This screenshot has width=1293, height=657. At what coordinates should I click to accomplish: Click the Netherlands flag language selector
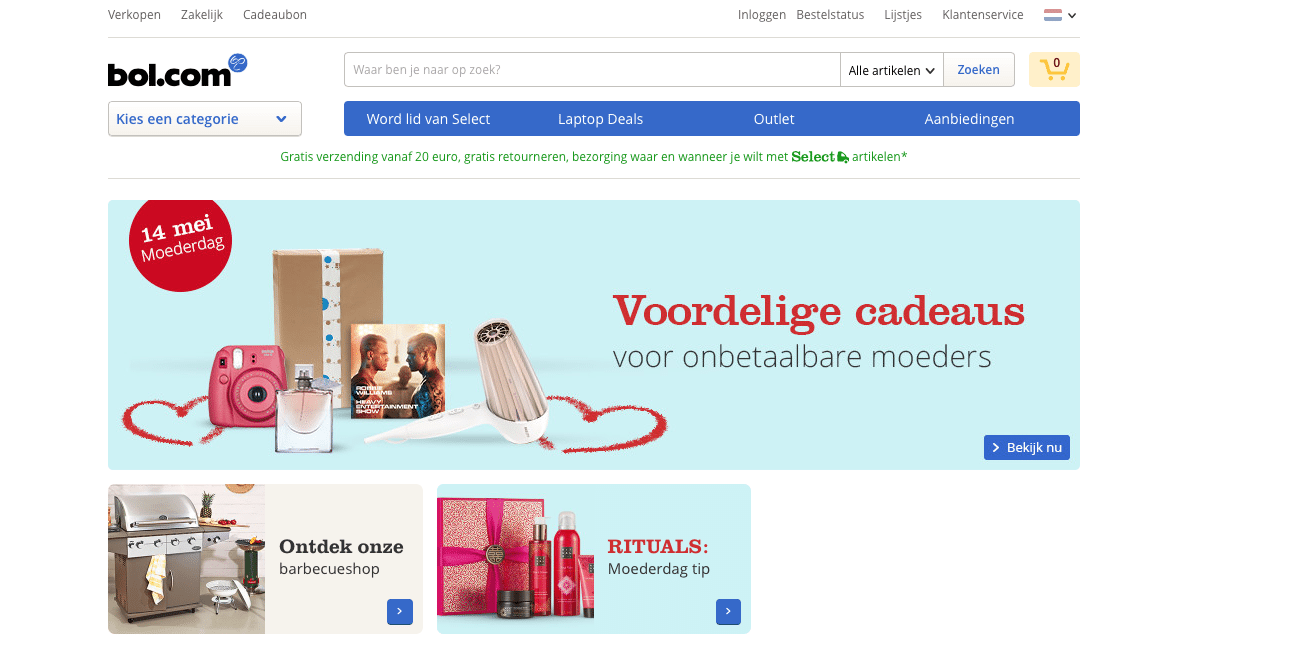pyautogui.click(x=1053, y=15)
